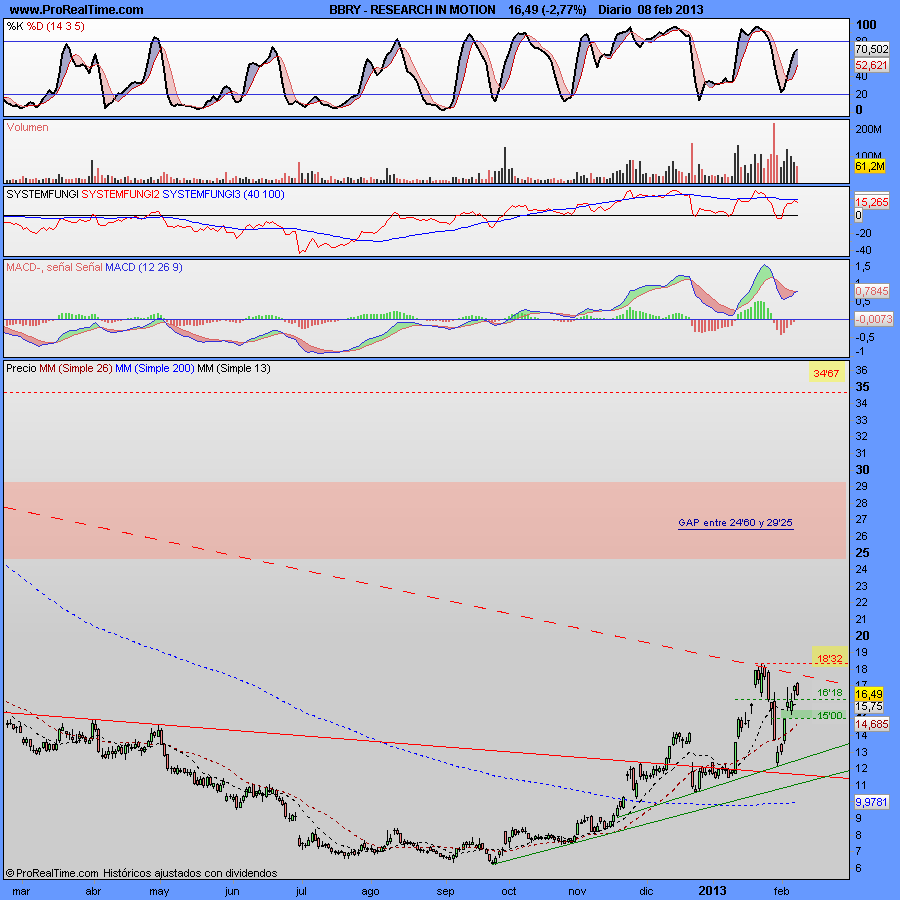The width and height of the screenshot is (900, 900).
Task: Click the 52,621 stochastic value tag
Action: (871, 65)
